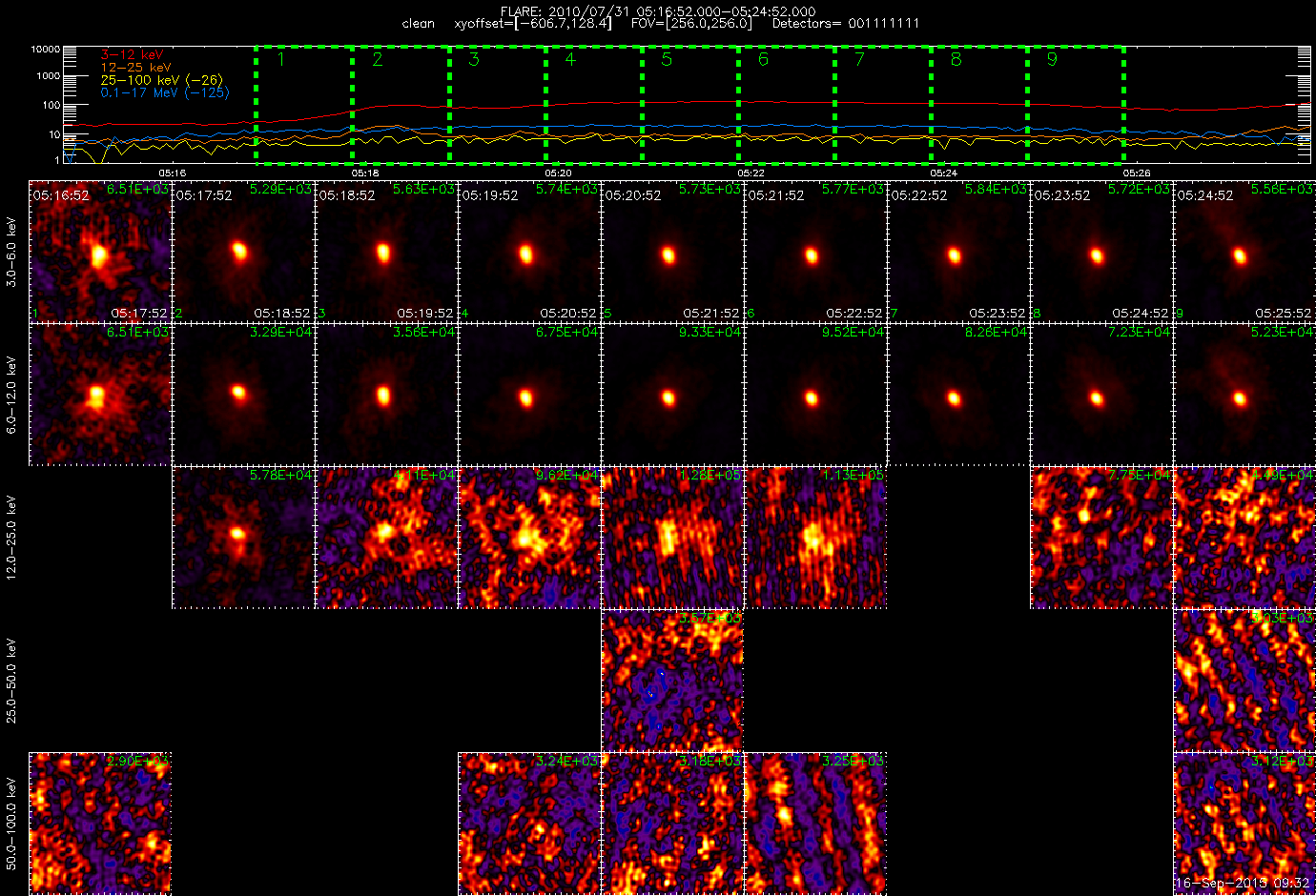Open the 6-12 keV image with peak 8.26E+04

click(x=958, y=395)
